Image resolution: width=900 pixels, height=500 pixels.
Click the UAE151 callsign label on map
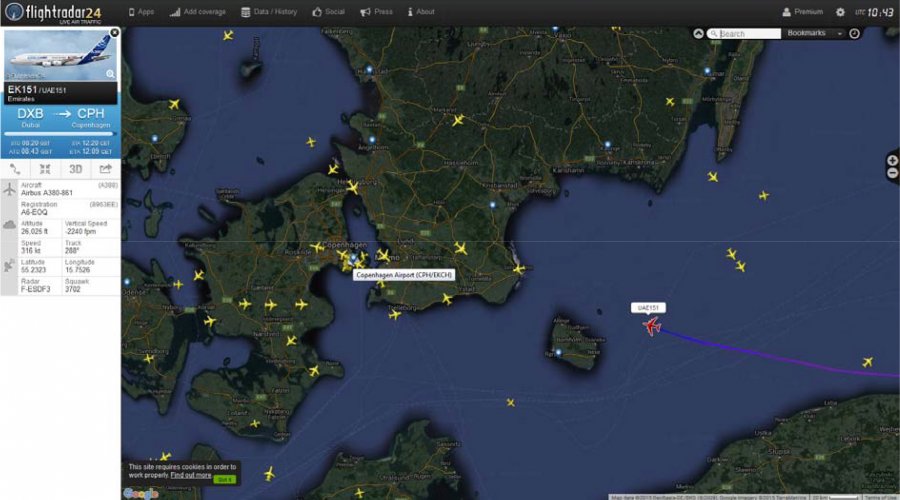(x=648, y=308)
